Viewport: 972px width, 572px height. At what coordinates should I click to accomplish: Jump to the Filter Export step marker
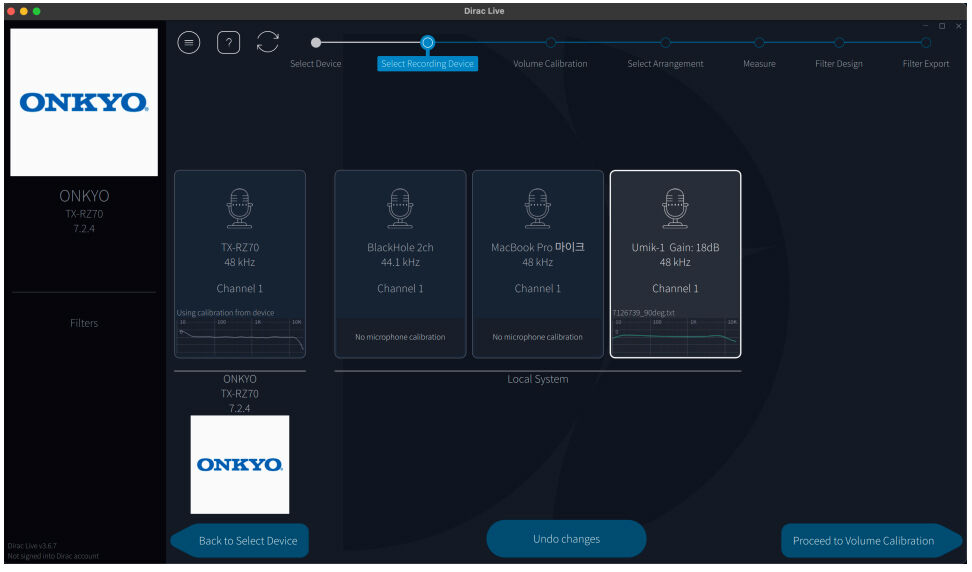[x=926, y=43]
